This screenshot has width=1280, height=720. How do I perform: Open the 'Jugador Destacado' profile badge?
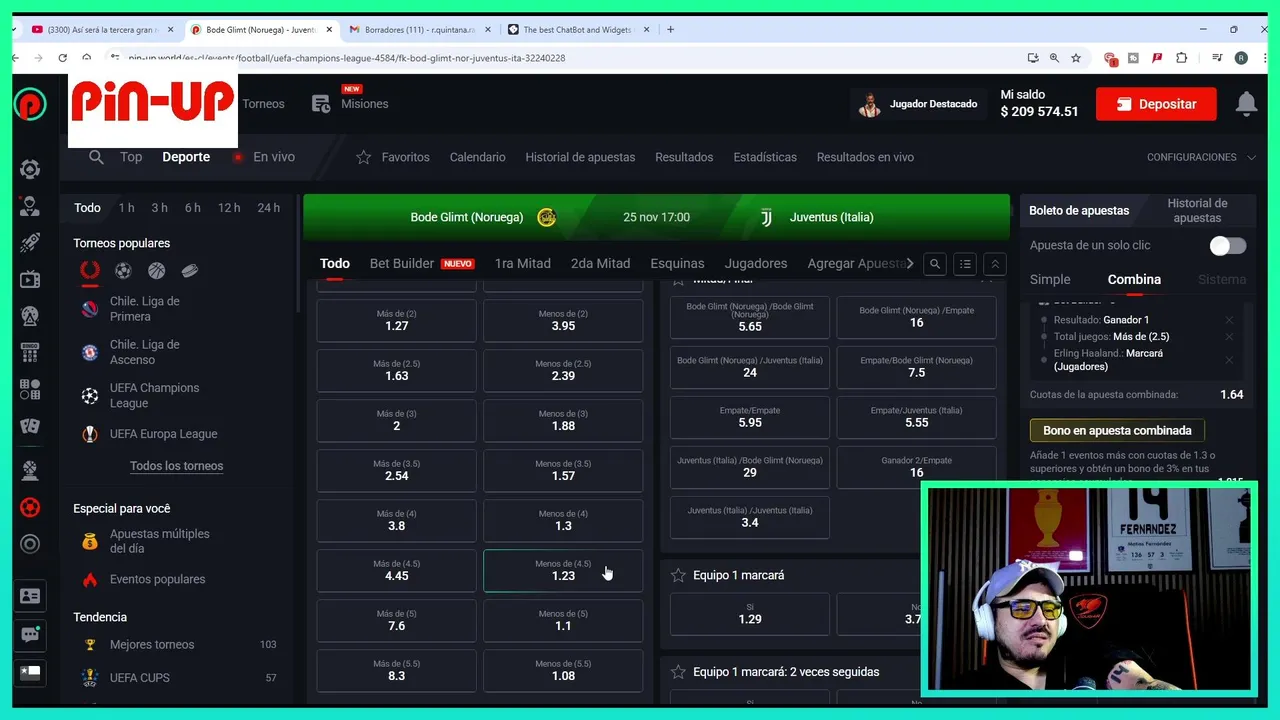(x=918, y=104)
